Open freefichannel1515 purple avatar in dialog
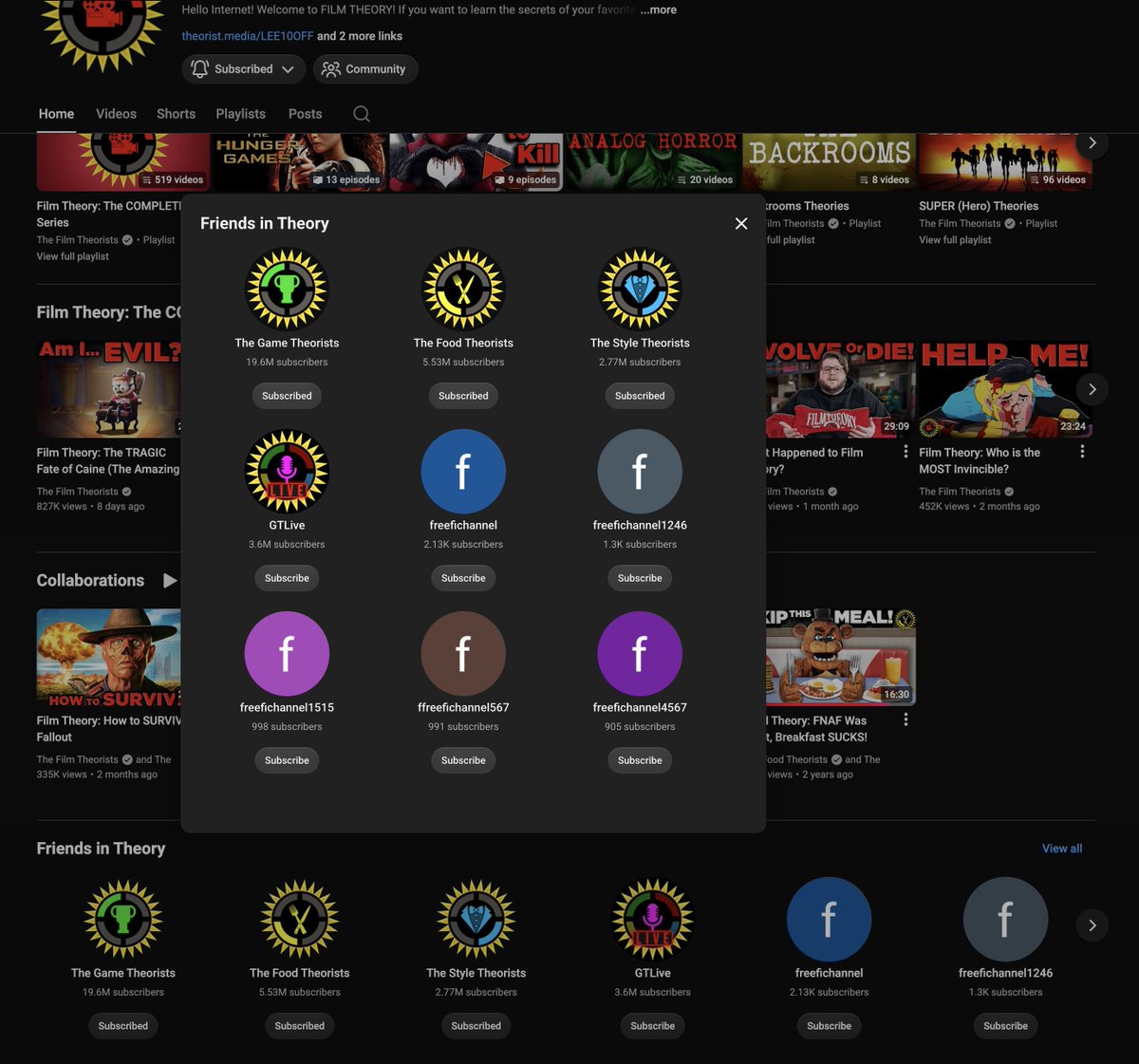The width and height of the screenshot is (1139, 1064). tap(287, 654)
